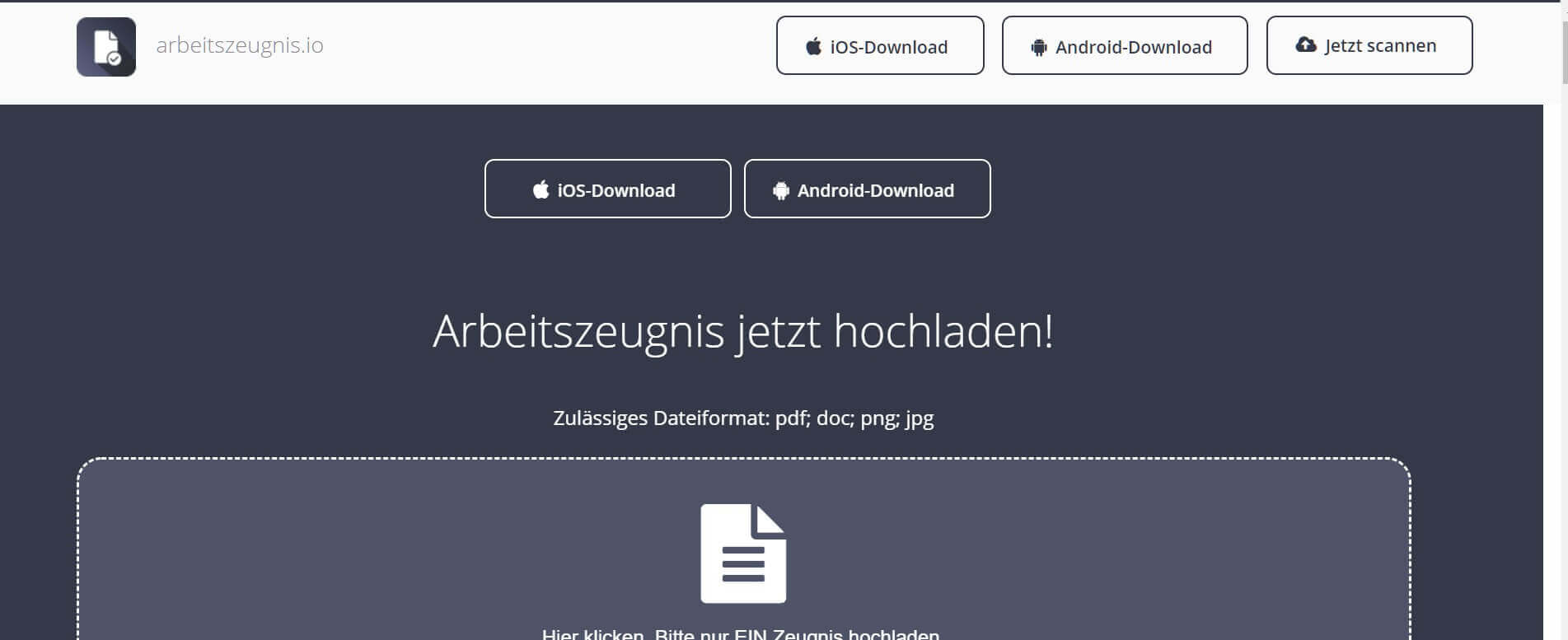Click the iOS-Download button in the header
This screenshot has height=640, width=1568.
pyautogui.click(x=880, y=45)
